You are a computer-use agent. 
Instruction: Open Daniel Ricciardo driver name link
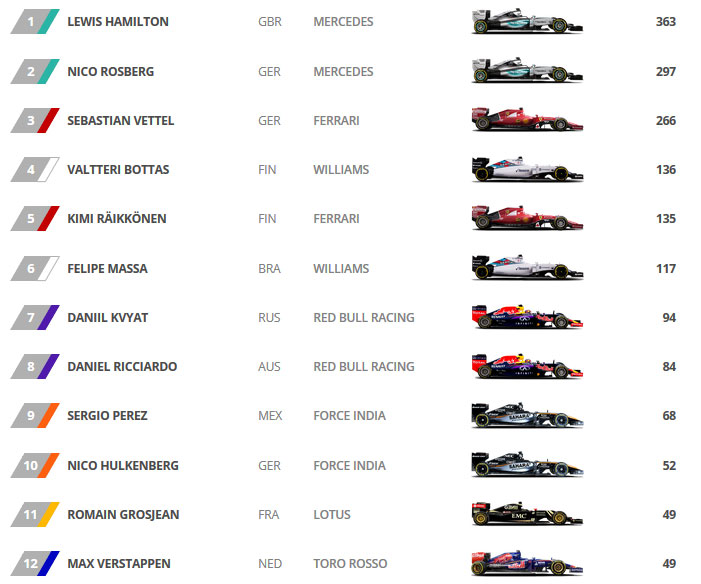(122, 367)
